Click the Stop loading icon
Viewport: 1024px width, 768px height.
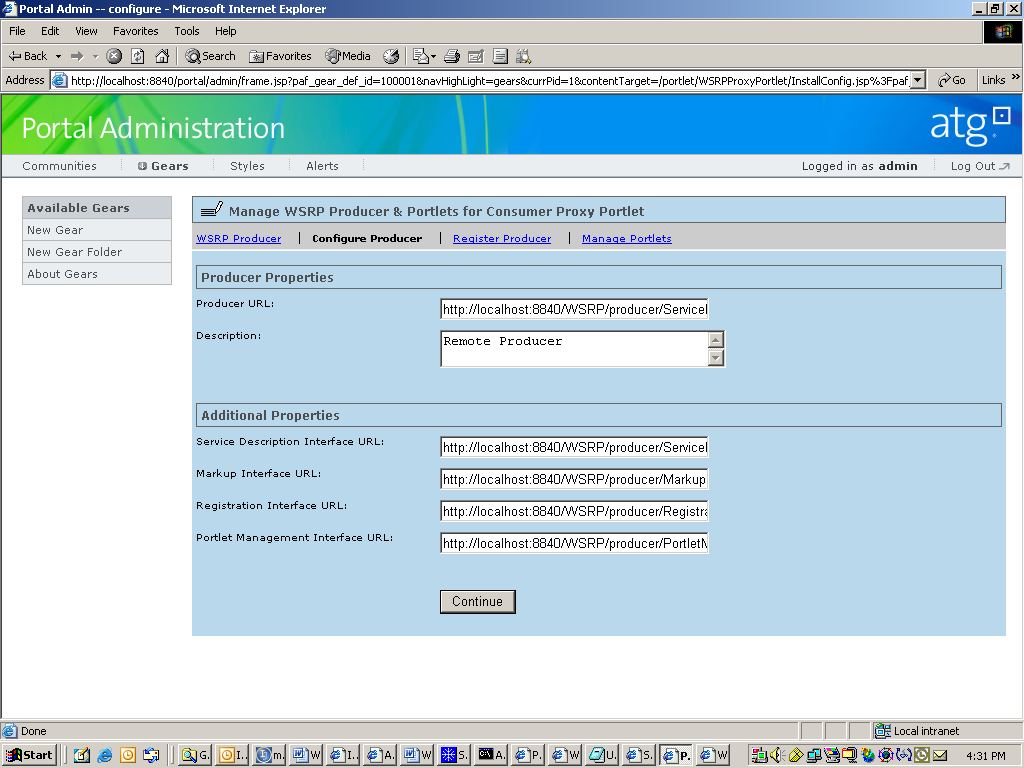tap(114, 56)
